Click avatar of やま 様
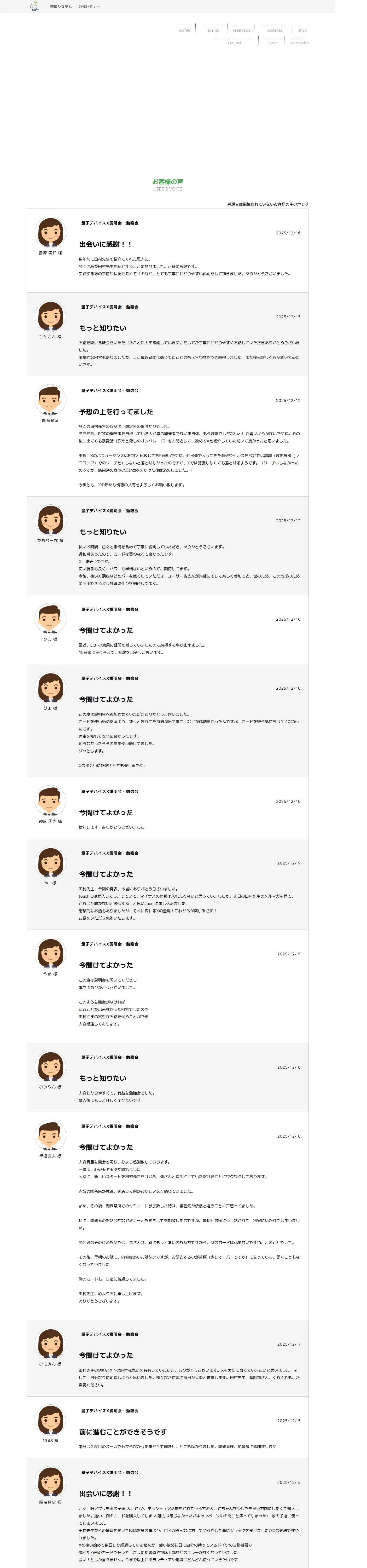Screen dimensions: 367x1568 [x=50, y=953]
